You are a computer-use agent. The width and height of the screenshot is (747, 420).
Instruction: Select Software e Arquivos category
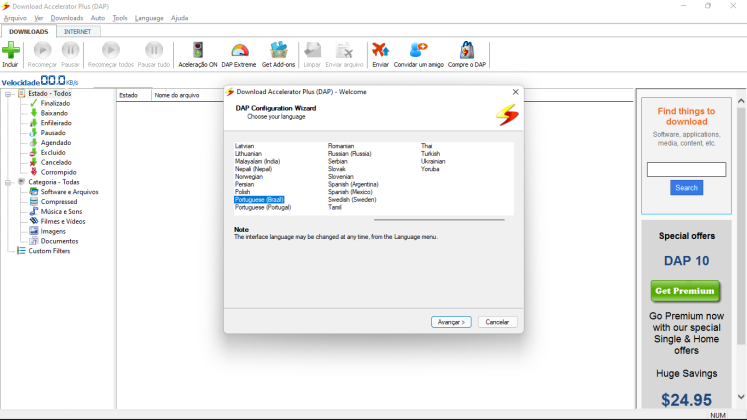pyautogui.click(x=69, y=192)
